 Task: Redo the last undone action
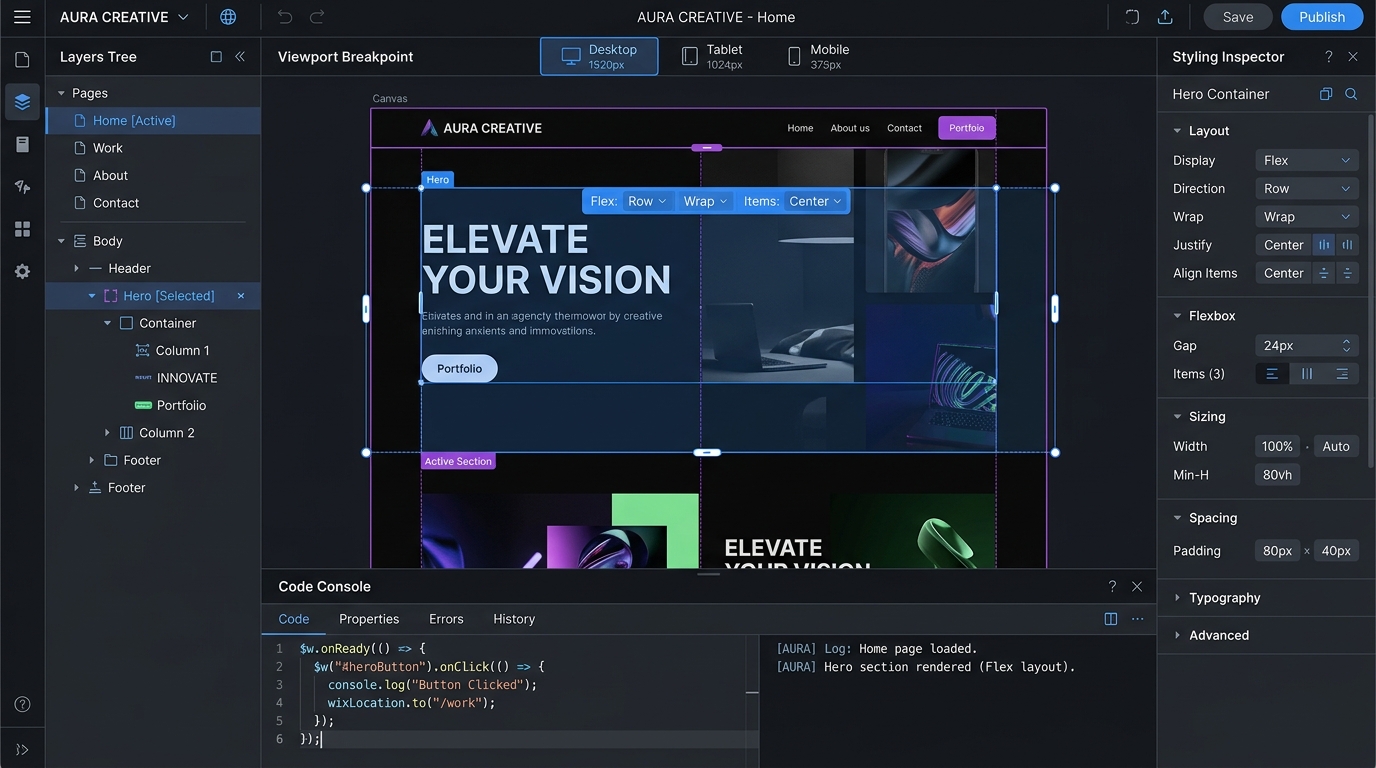pos(317,17)
